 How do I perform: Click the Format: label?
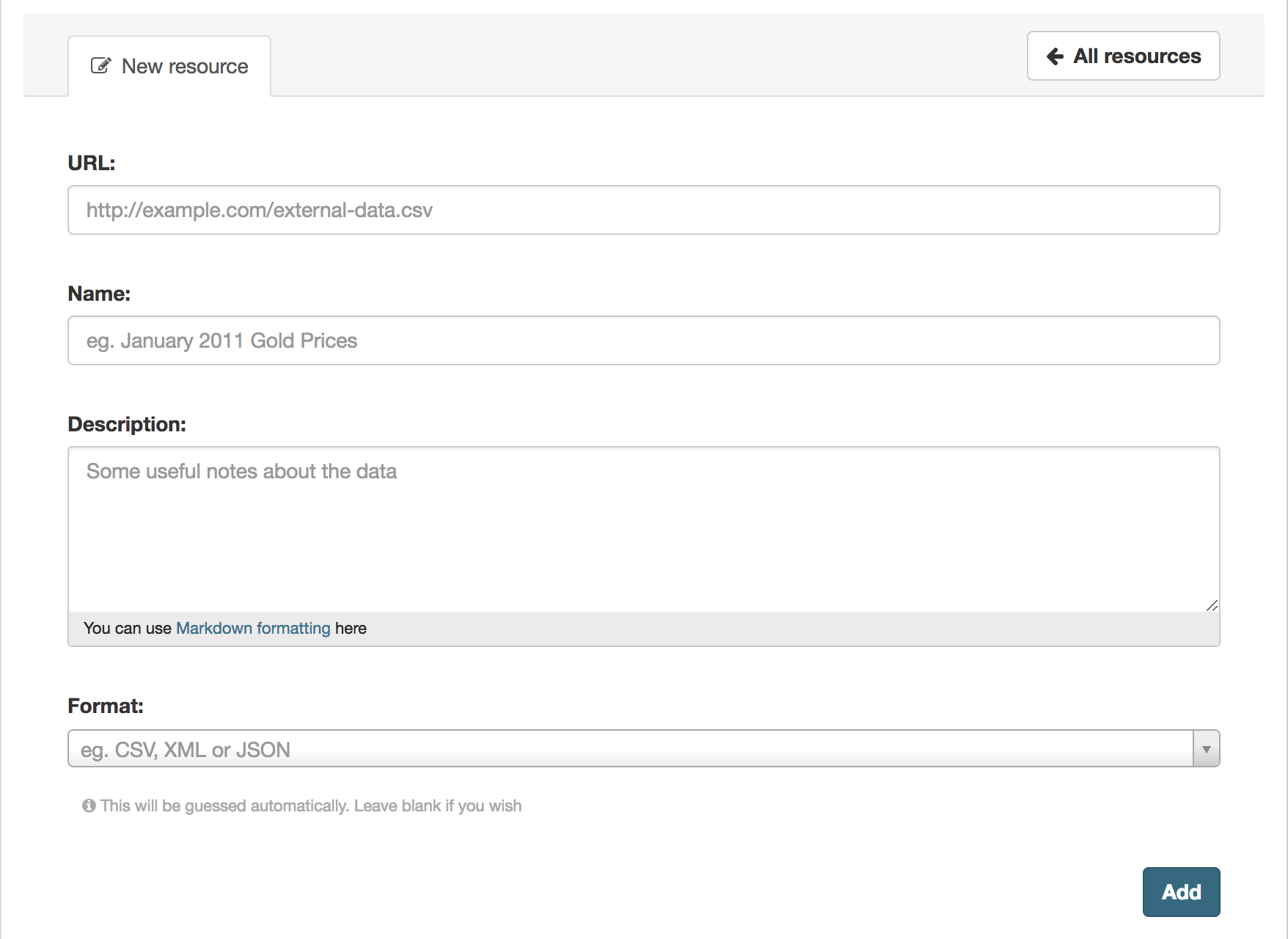pyautogui.click(x=106, y=706)
